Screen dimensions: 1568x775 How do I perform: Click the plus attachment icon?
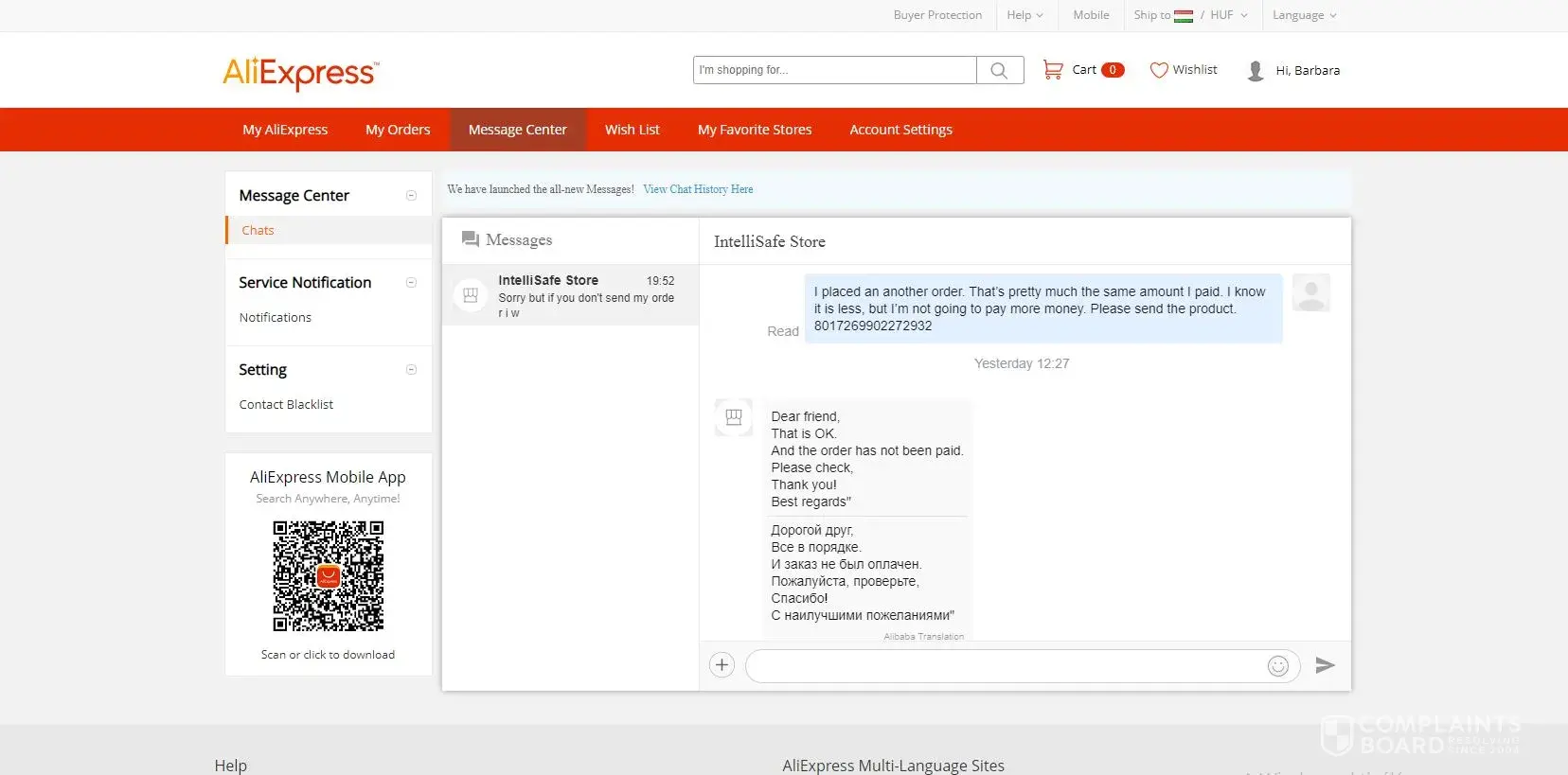[722, 665]
